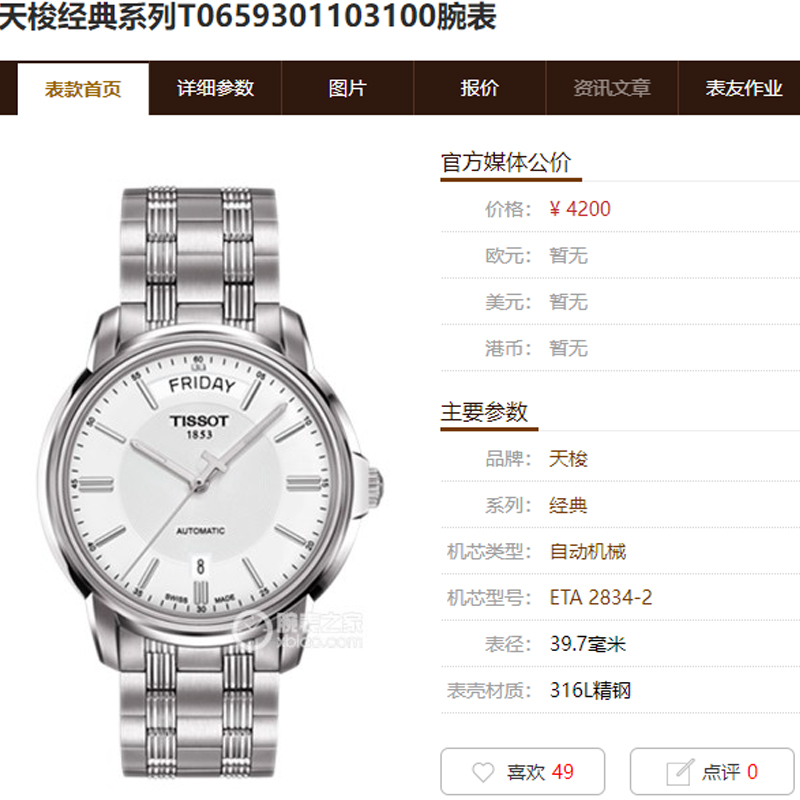Select the 表款首页 tab
This screenshot has height=800, width=800.
[83, 89]
